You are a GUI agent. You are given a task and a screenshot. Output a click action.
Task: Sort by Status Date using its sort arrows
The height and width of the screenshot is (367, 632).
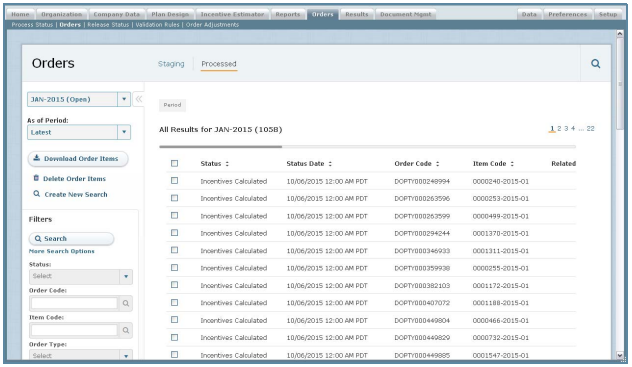(x=330, y=164)
